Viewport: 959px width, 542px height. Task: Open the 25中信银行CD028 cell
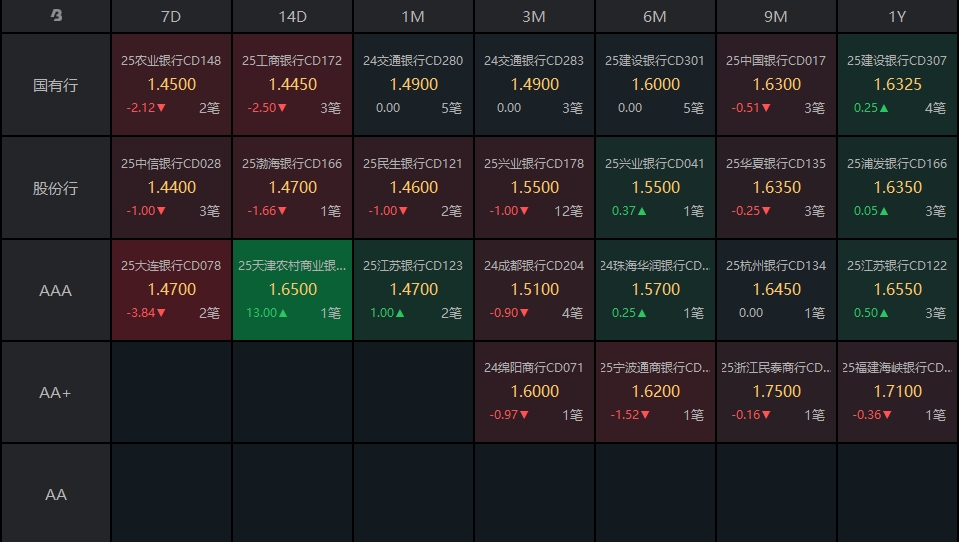pyautogui.click(x=171, y=187)
